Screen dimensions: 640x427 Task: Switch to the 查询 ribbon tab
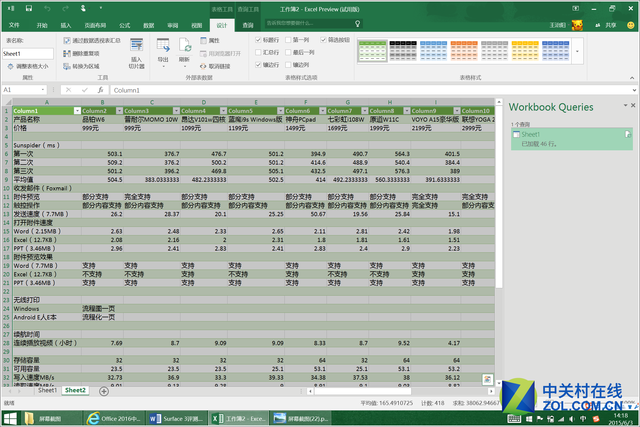click(x=248, y=25)
